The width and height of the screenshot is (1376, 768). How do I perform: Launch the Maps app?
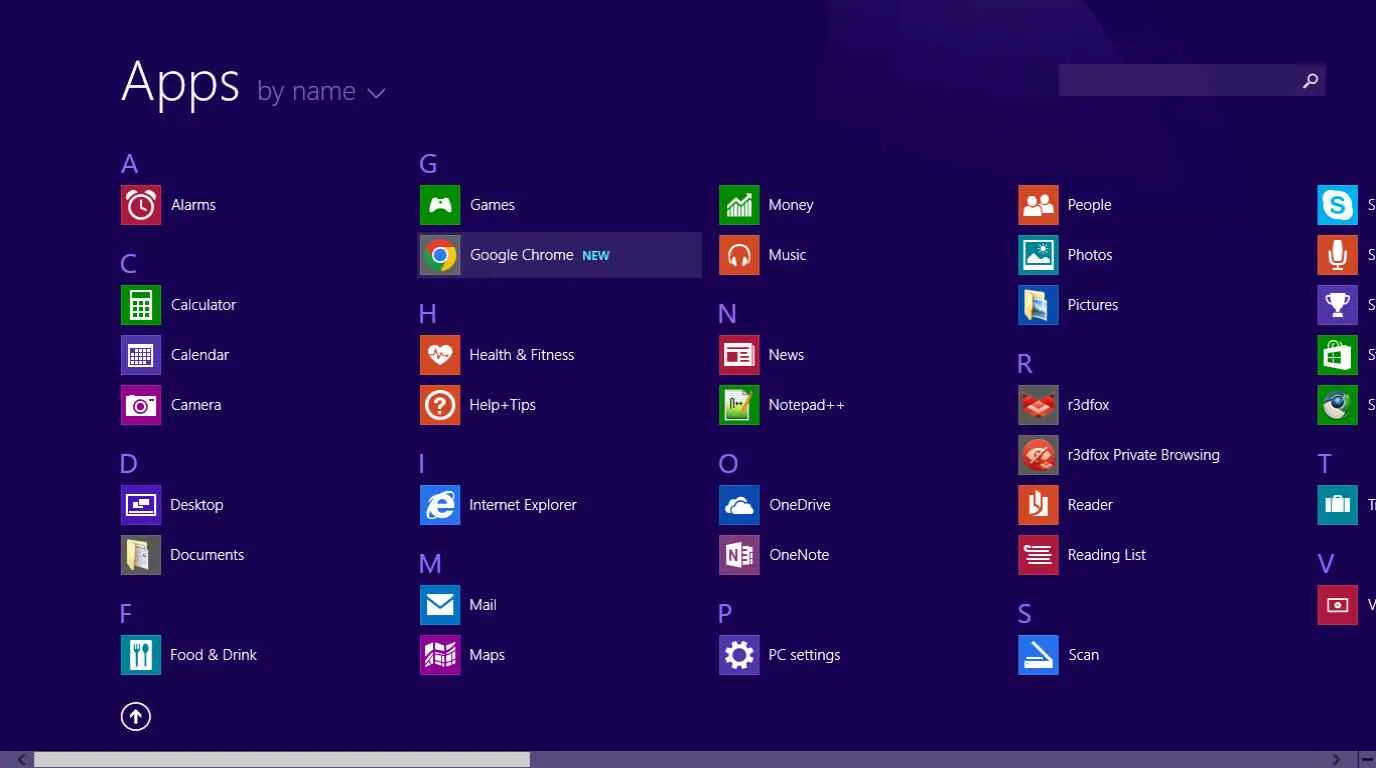462,655
